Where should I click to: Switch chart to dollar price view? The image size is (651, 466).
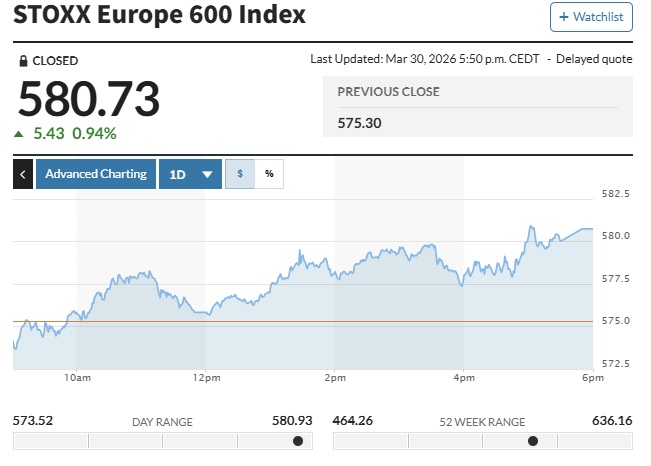coord(240,174)
